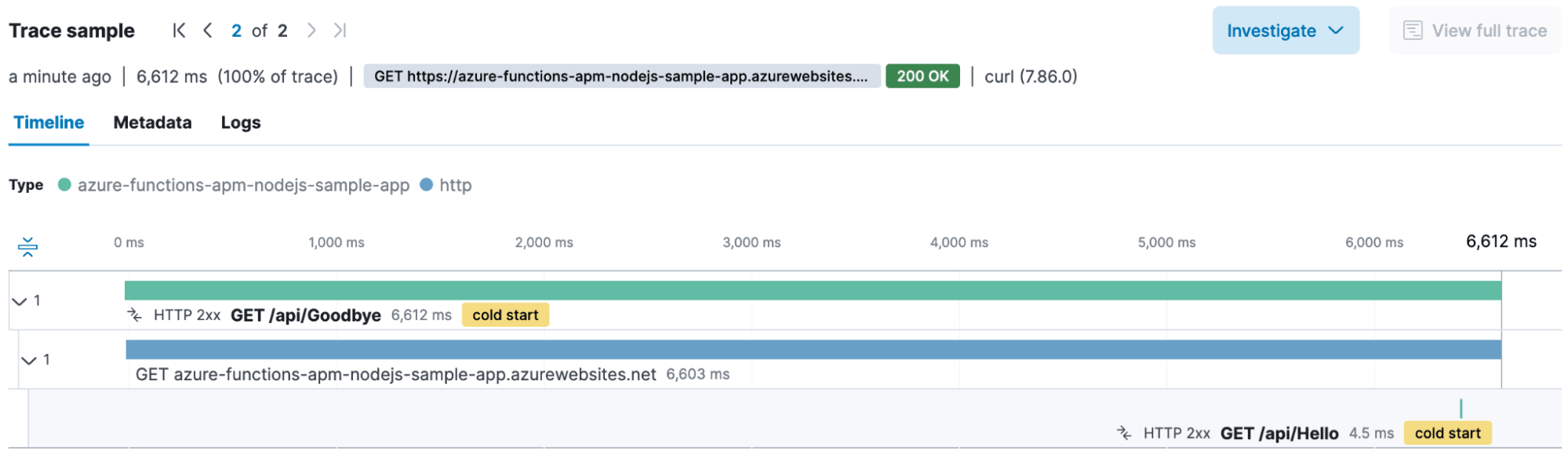The height and width of the screenshot is (461, 1568).
Task: Click the GET https azure-functions URL badge
Action: click(x=620, y=77)
